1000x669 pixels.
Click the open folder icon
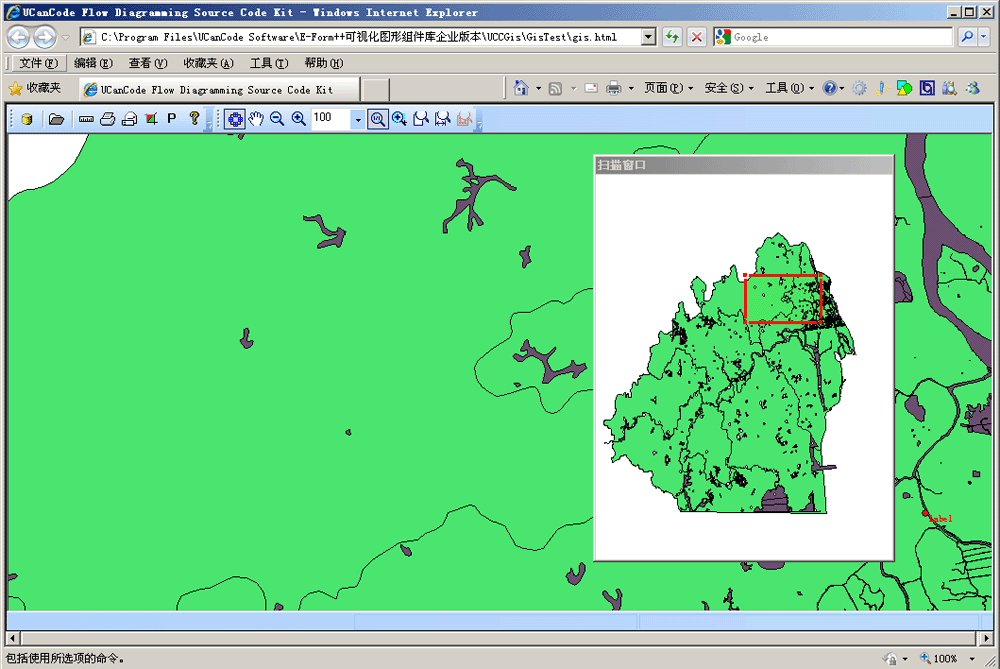[57, 119]
